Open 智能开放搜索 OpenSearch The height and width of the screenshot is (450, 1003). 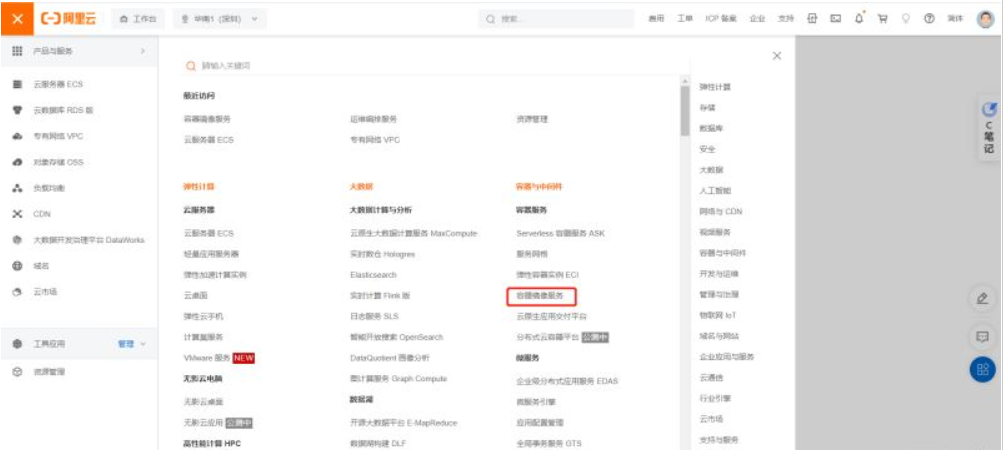tap(397, 337)
